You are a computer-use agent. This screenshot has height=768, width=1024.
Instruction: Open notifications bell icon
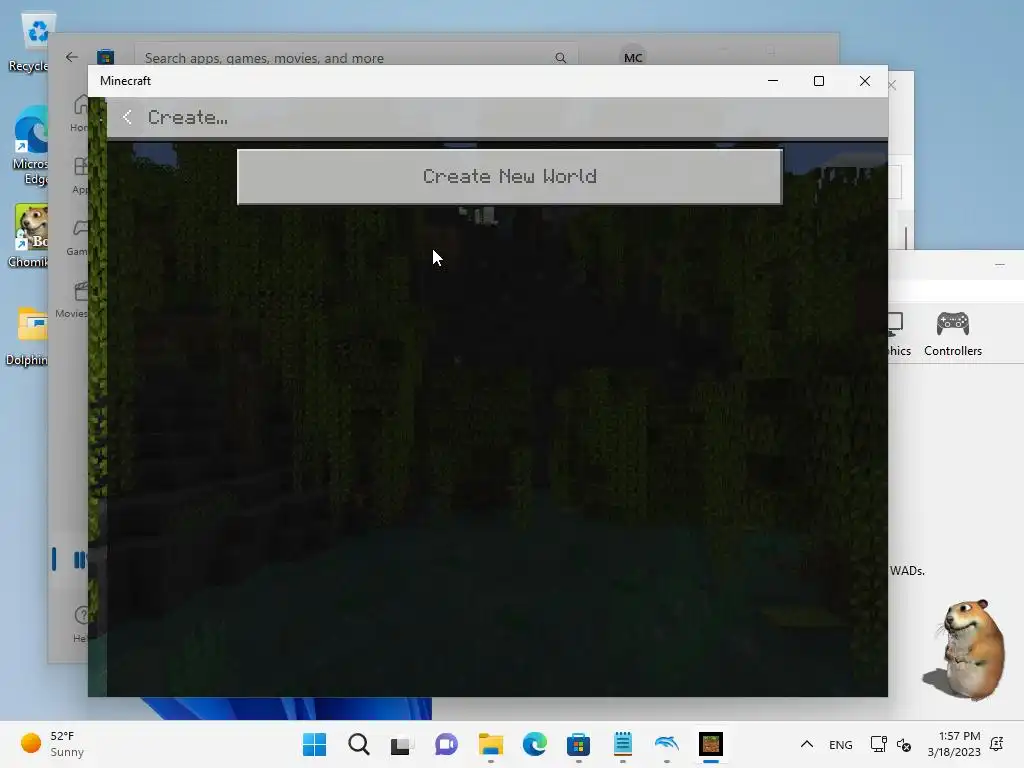(x=997, y=744)
